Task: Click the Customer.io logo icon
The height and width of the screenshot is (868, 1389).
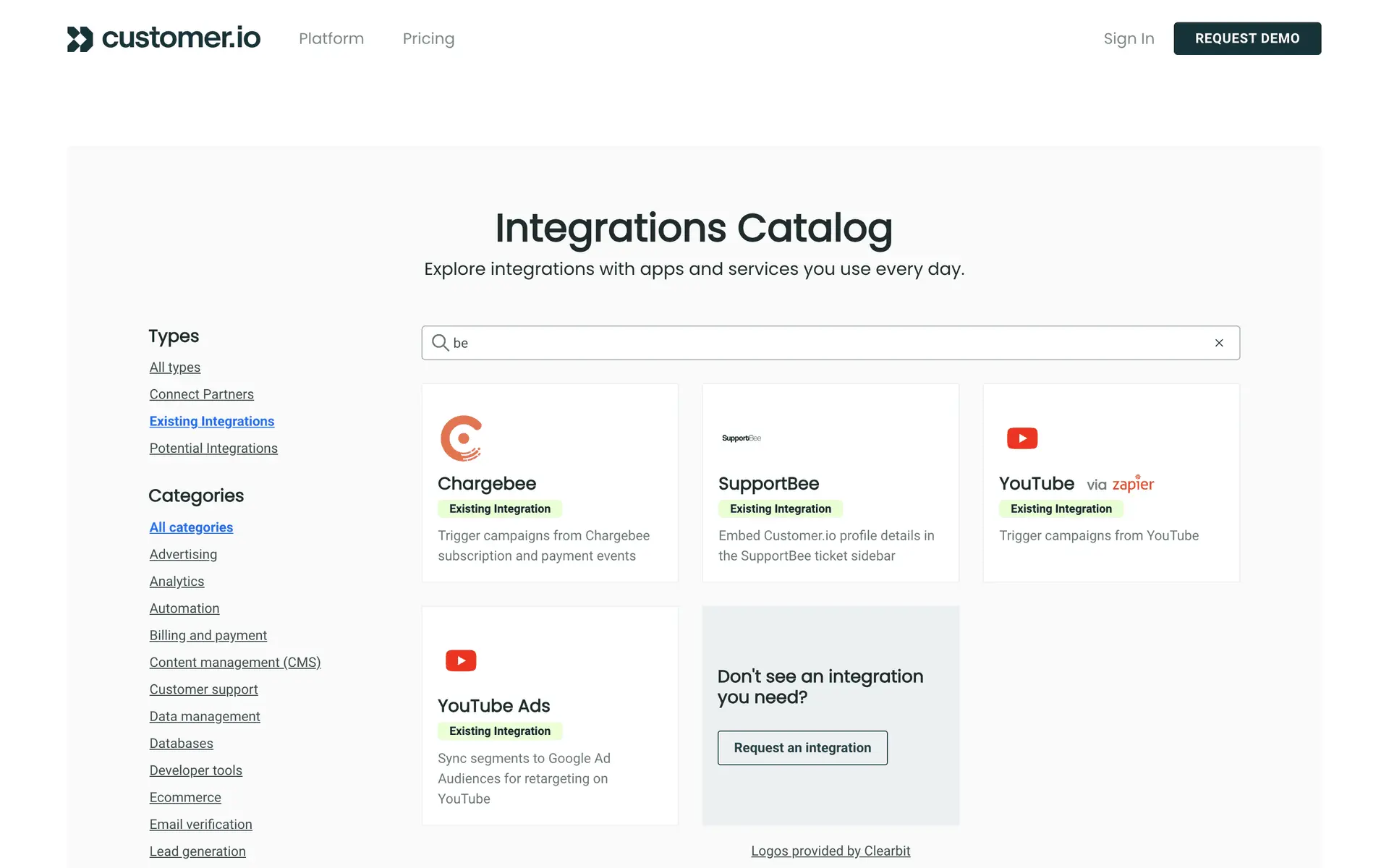Action: pyautogui.click(x=80, y=39)
